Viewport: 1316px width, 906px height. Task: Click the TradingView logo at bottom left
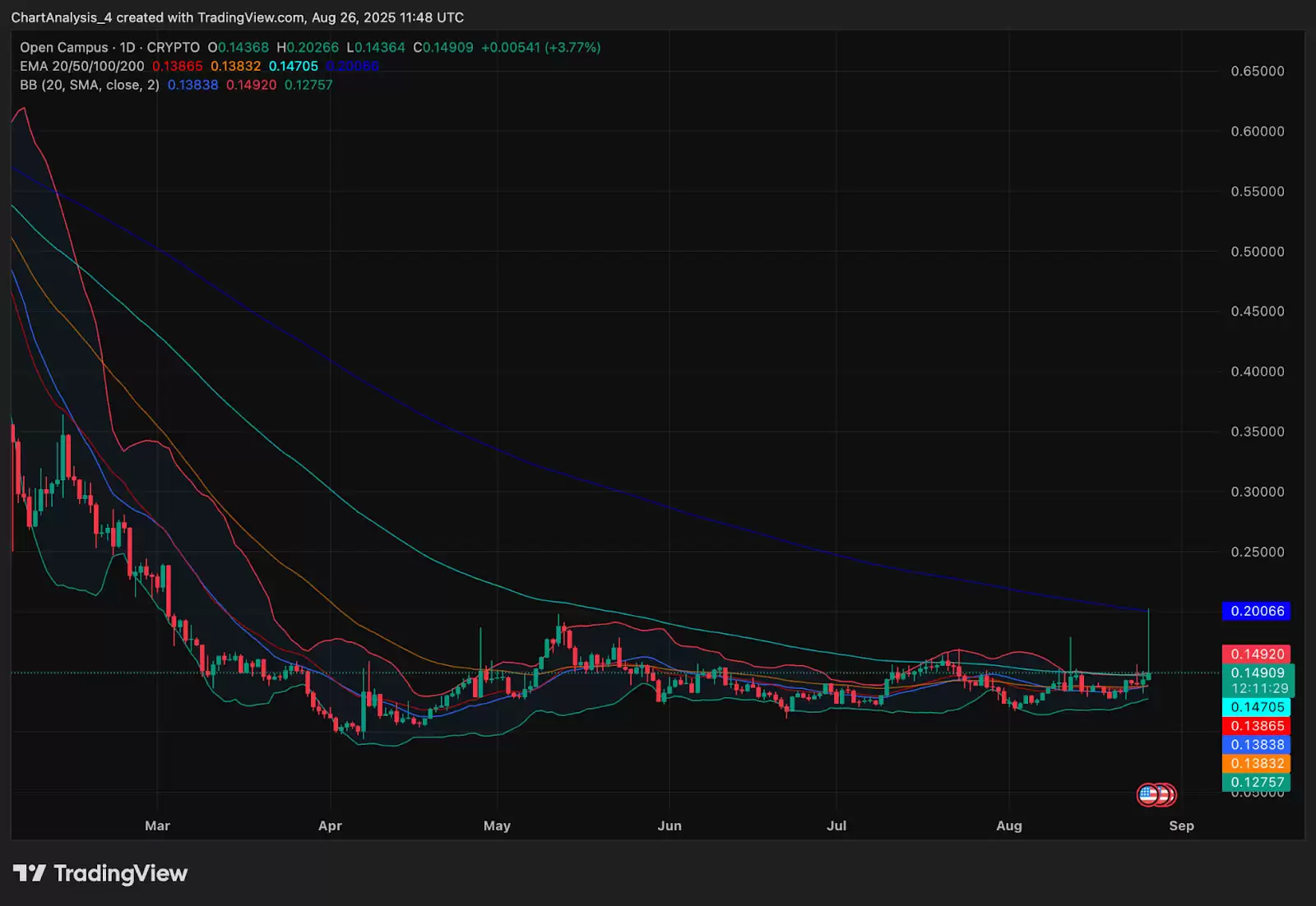(x=100, y=873)
